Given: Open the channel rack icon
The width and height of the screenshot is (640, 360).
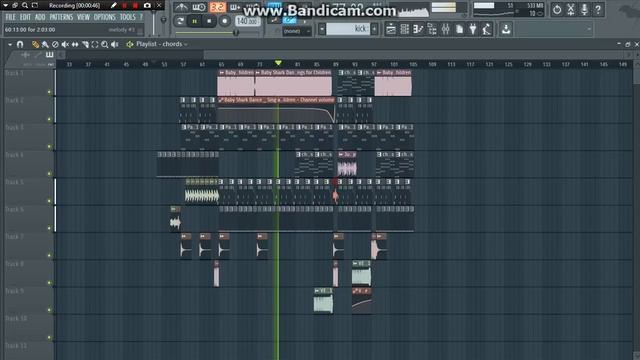Looking at the screenshot, I should tap(404, 29).
